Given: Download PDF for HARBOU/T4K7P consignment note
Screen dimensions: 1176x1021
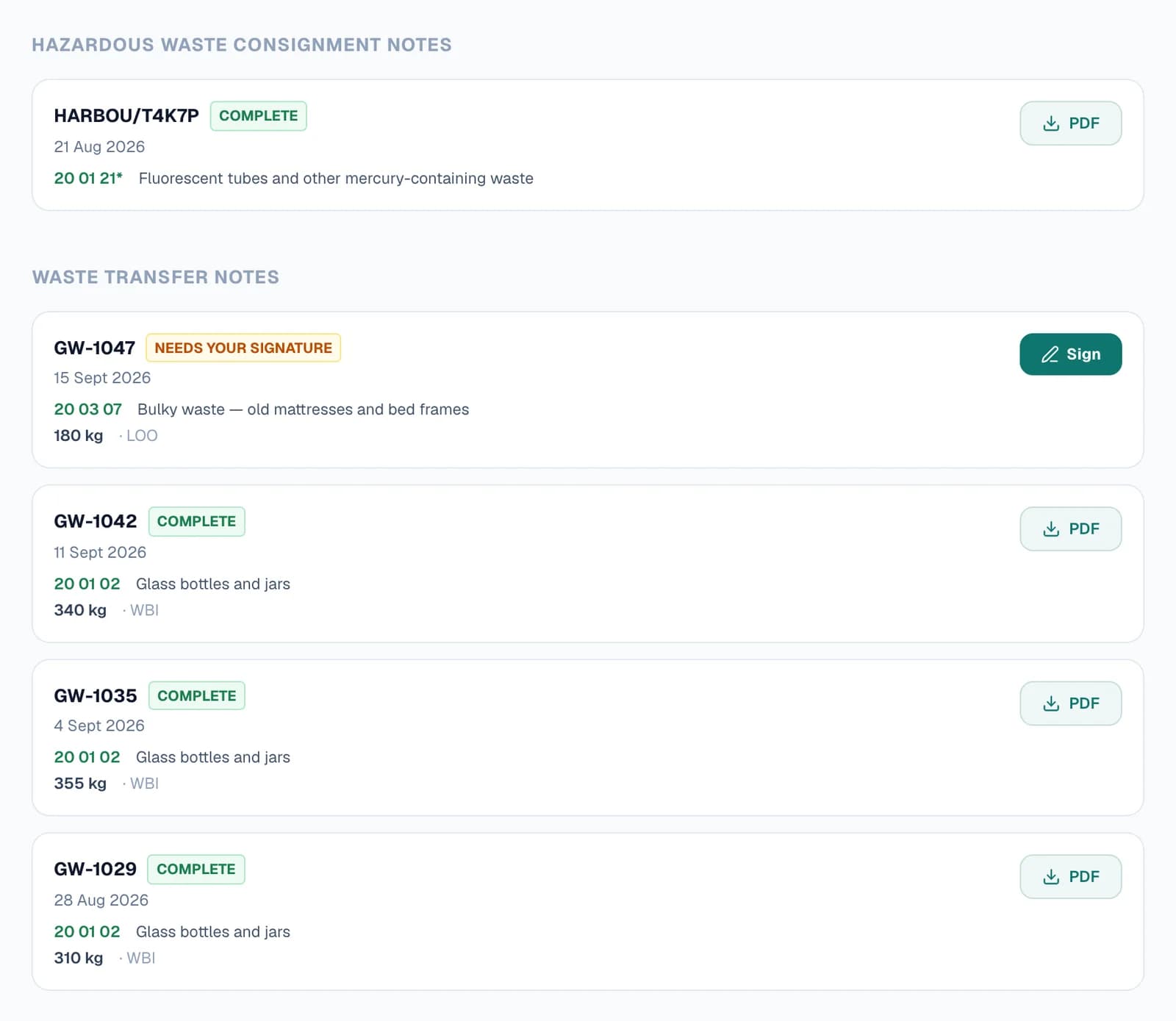Looking at the screenshot, I should tap(1070, 123).
